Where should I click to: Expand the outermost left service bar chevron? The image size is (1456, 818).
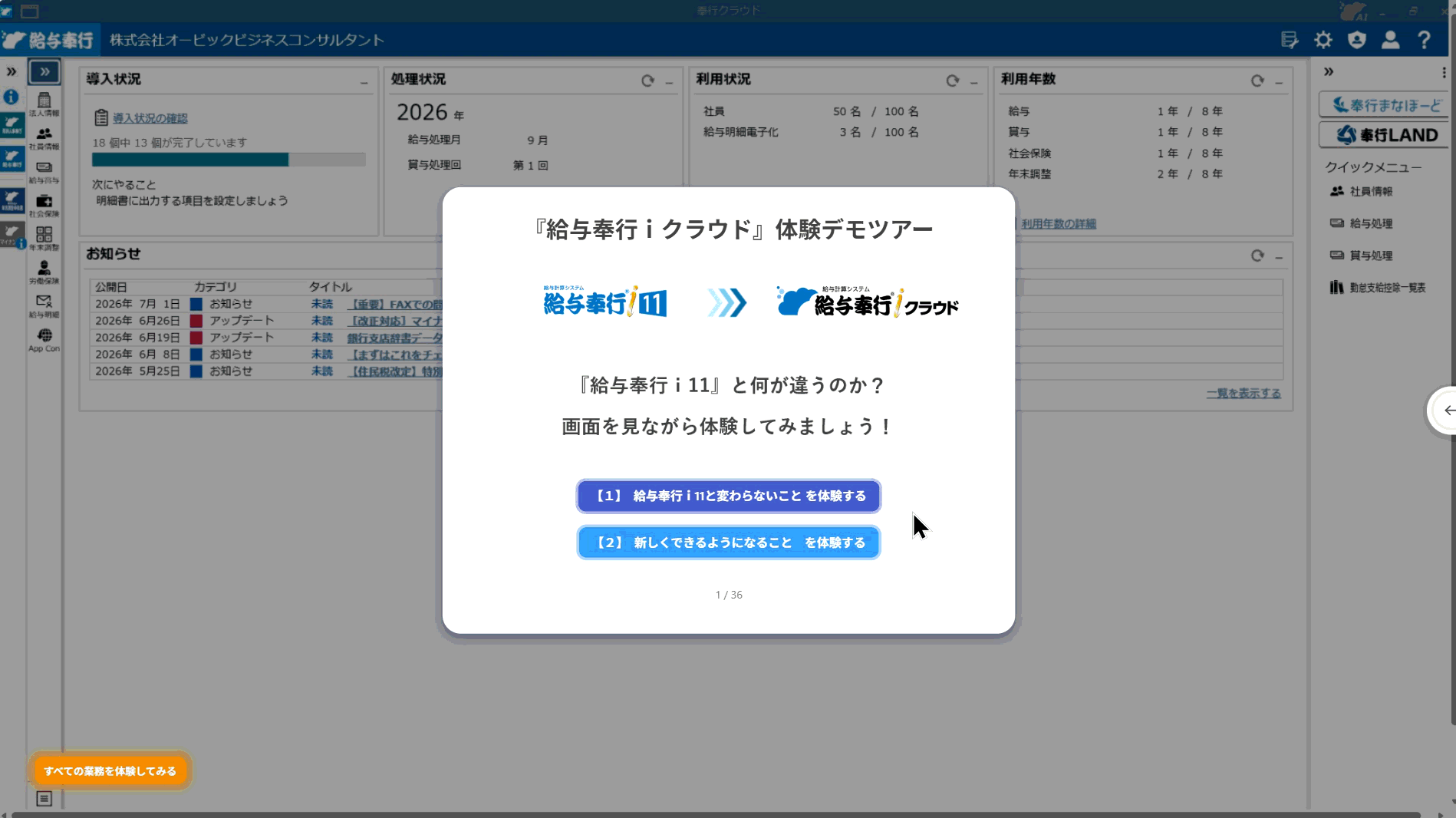[x=12, y=72]
